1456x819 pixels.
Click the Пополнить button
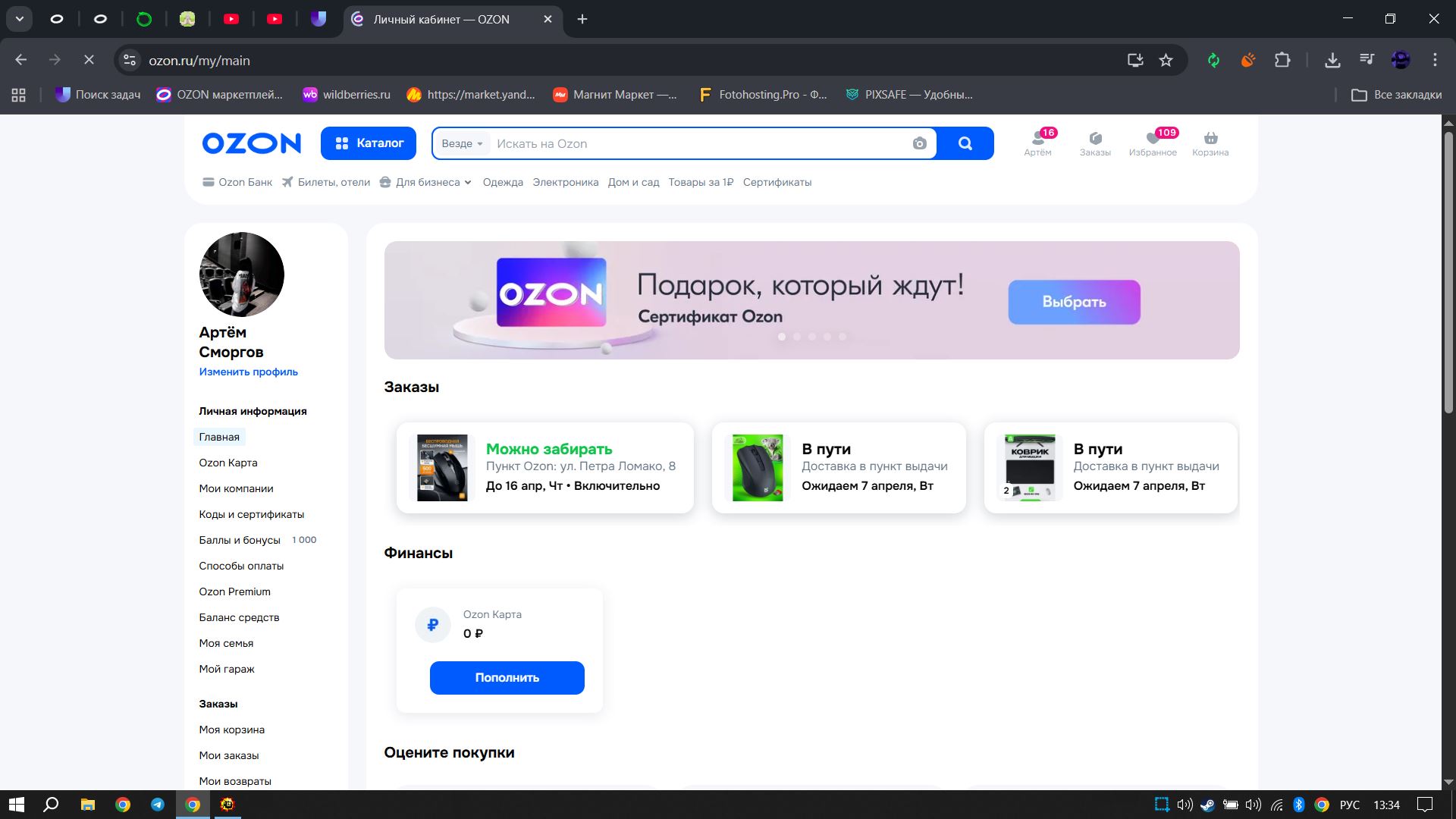pos(507,678)
